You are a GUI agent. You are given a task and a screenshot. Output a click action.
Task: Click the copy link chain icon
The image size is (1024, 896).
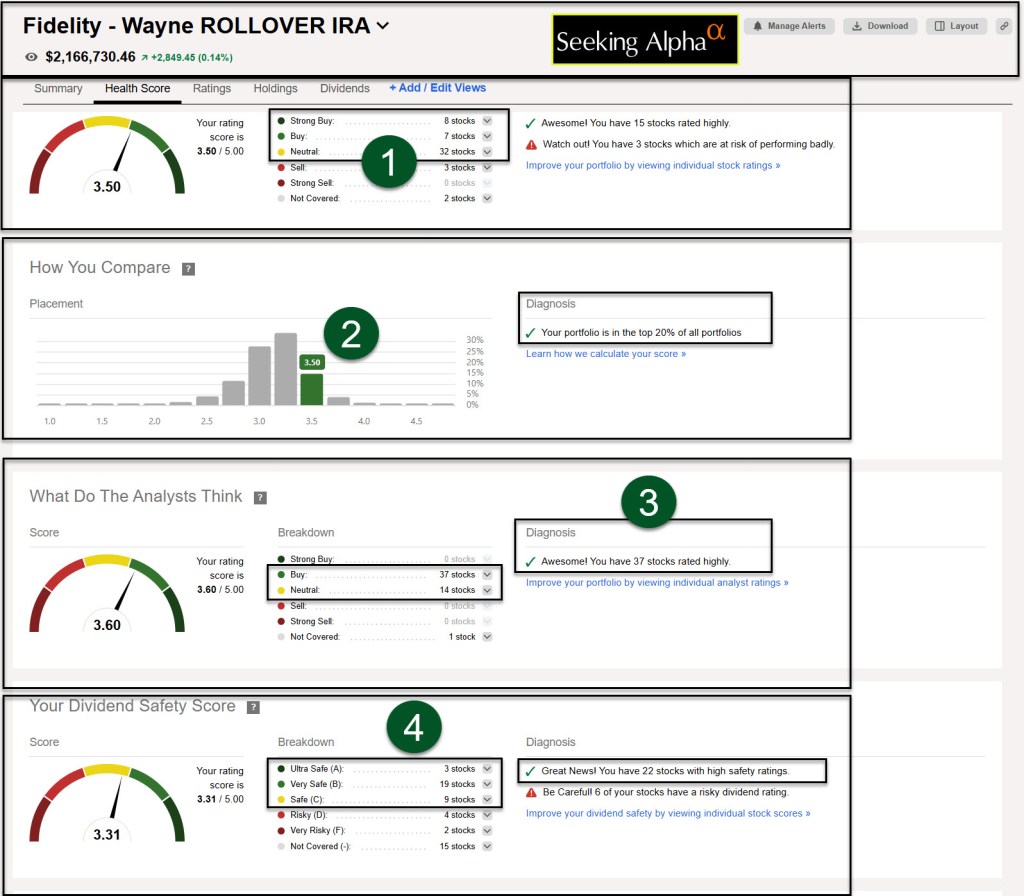(1004, 26)
